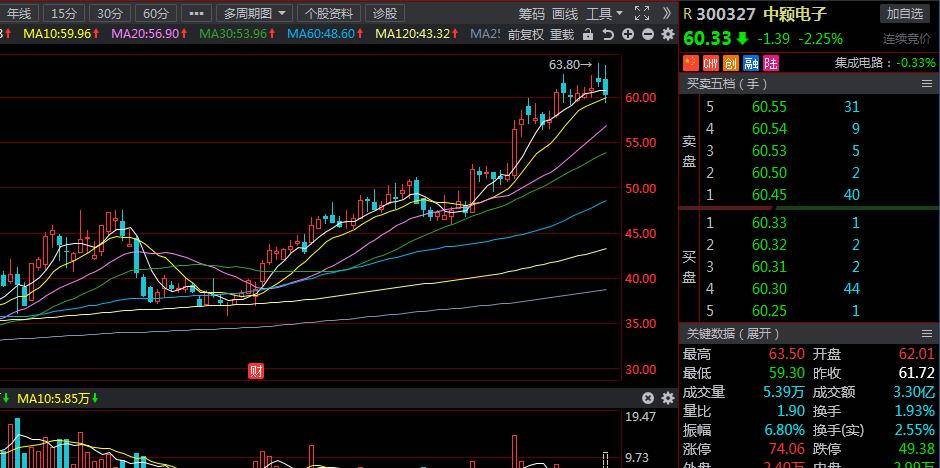This screenshot has height=468, width=940.
Task: Open the 多周期图 dropdown
Action: coord(255,13)
